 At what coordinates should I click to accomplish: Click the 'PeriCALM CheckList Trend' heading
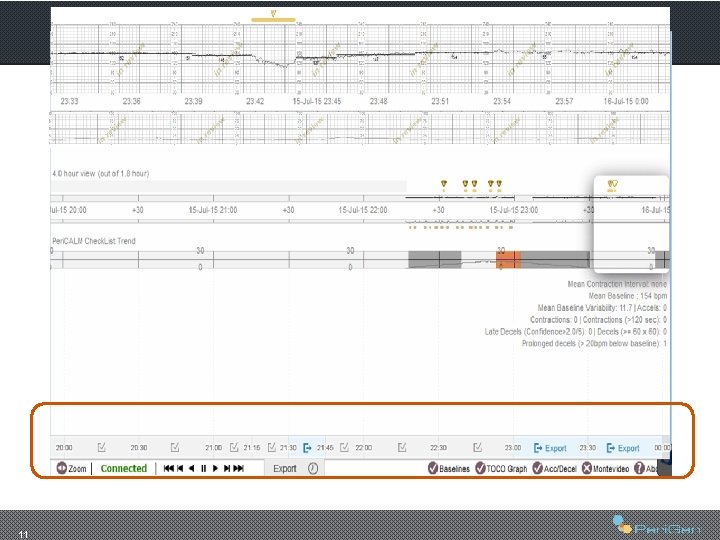(94, 241)
